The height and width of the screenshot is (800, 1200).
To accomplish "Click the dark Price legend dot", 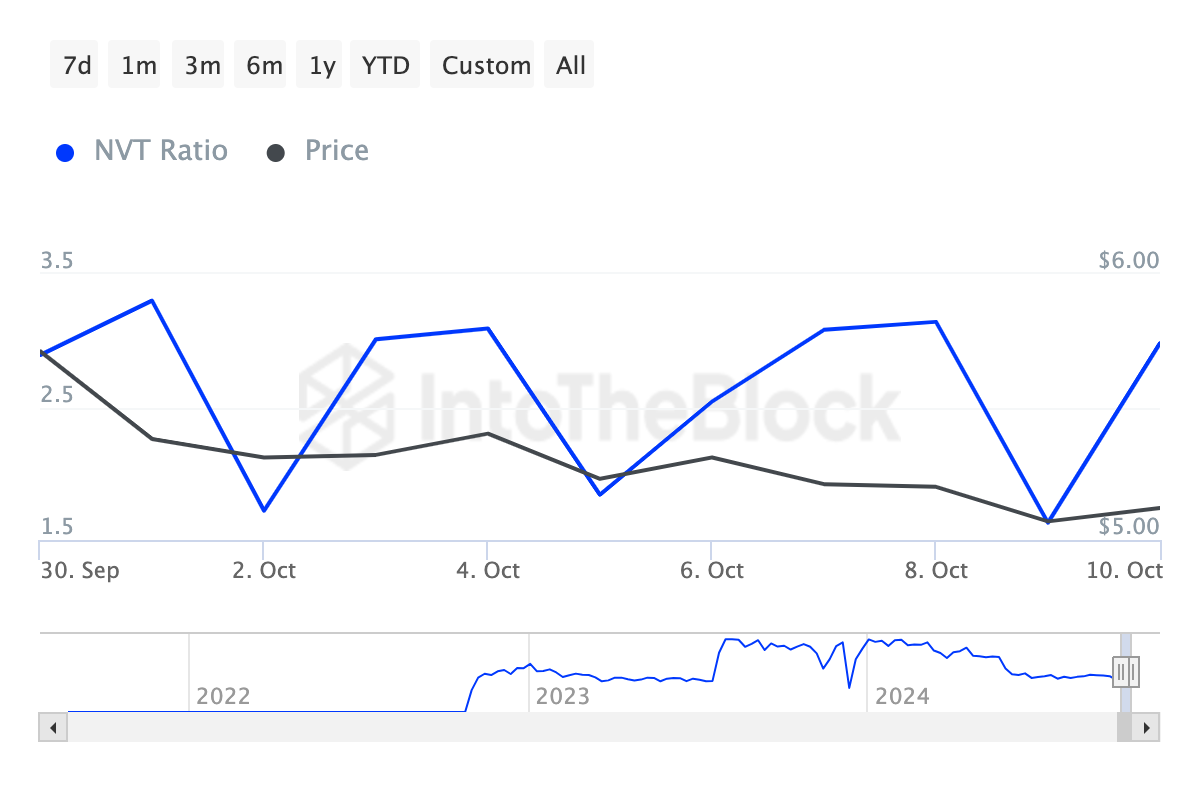I will [x=276, y=152].
